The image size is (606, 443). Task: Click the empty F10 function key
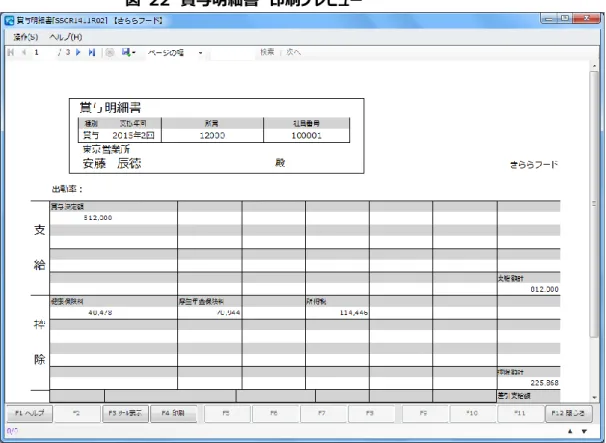click(472, 413)
